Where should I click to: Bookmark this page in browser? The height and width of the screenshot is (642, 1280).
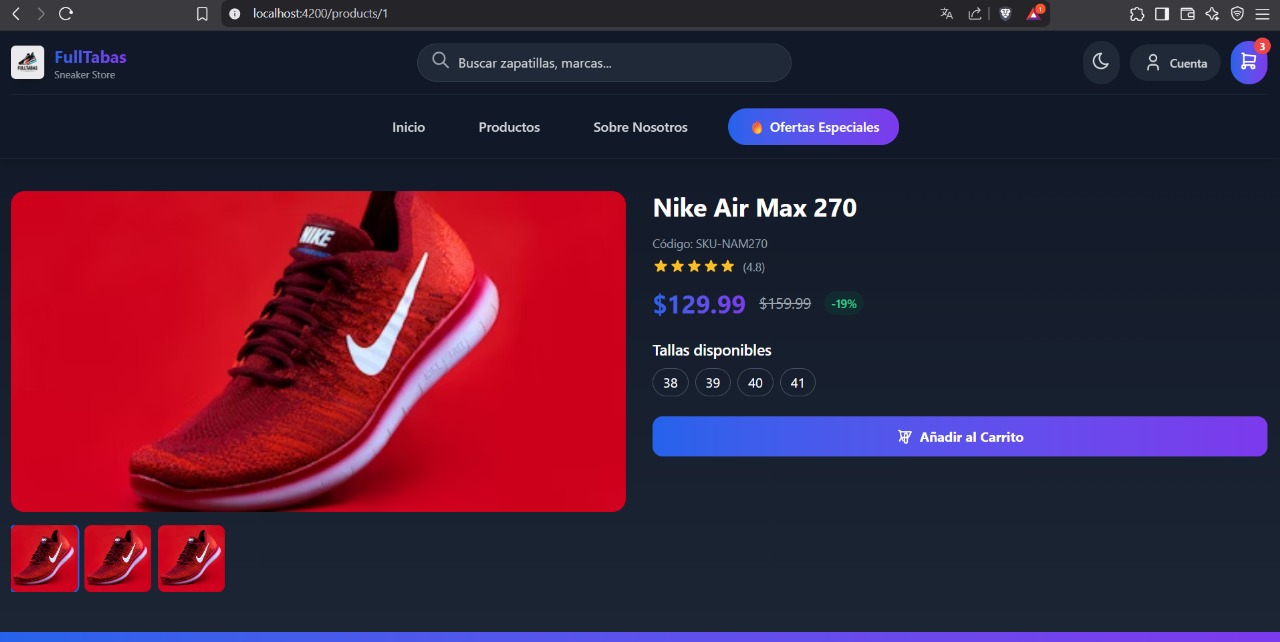[x=202, y=14]
